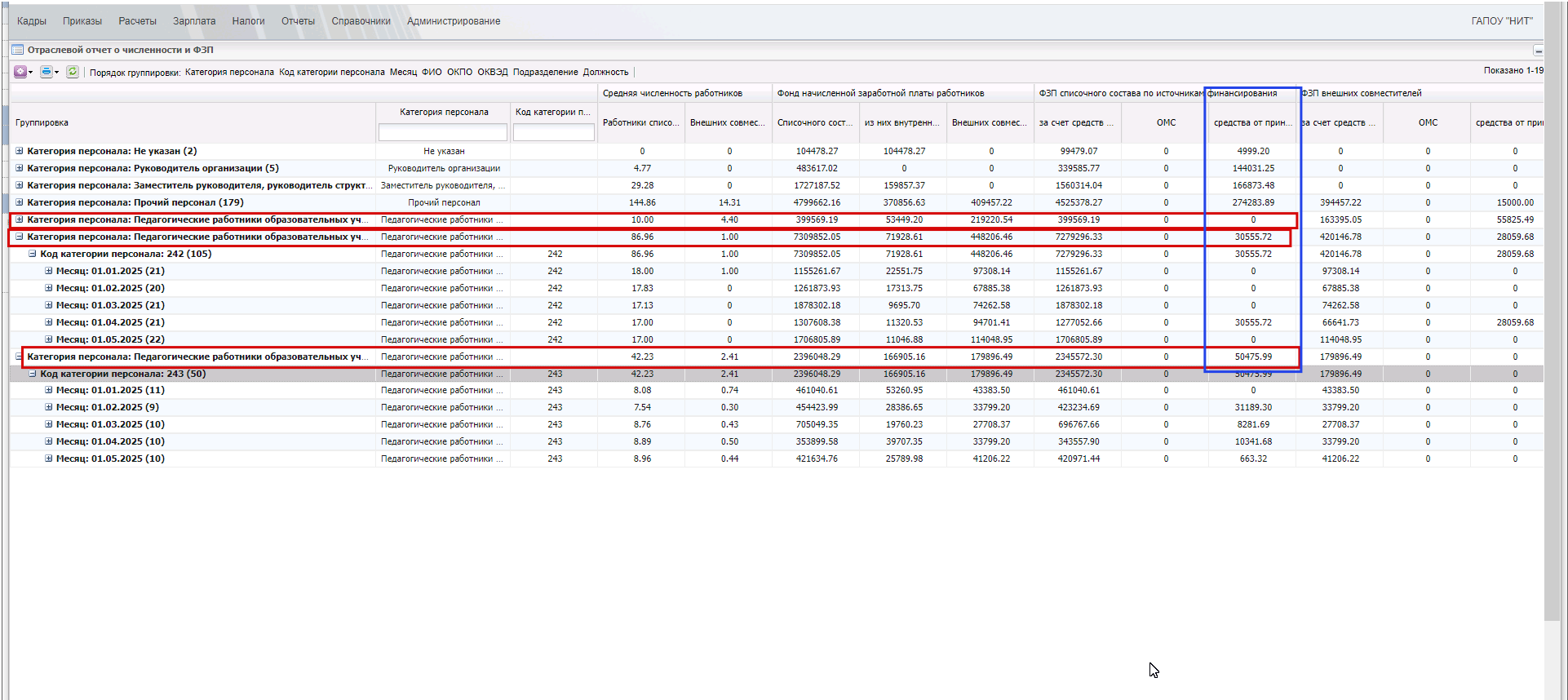Expand 'Месяц: 01.03.2025 (21)' row

coord(49,305)
